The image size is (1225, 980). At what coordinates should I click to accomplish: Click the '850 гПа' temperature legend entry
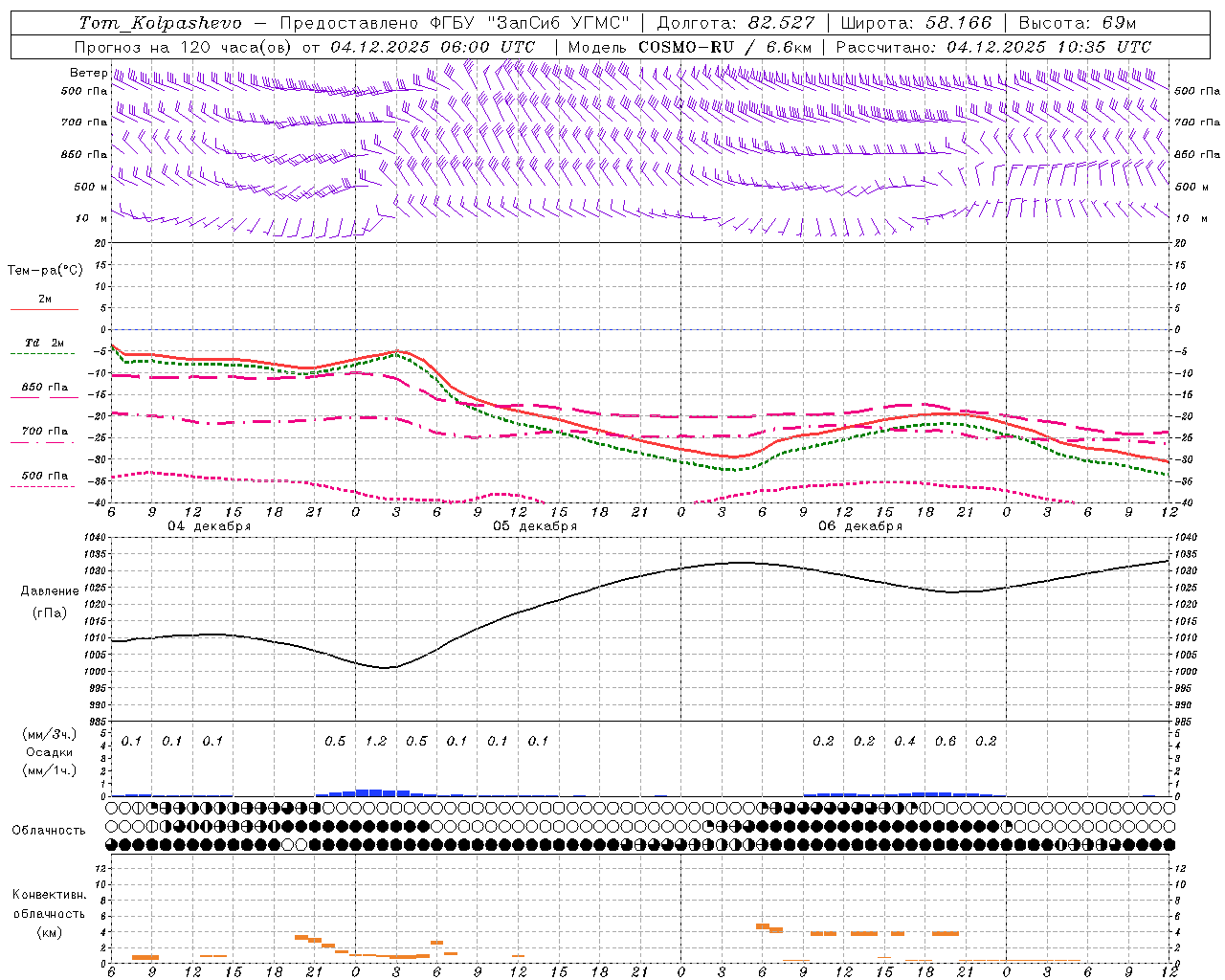click(45, 388)
